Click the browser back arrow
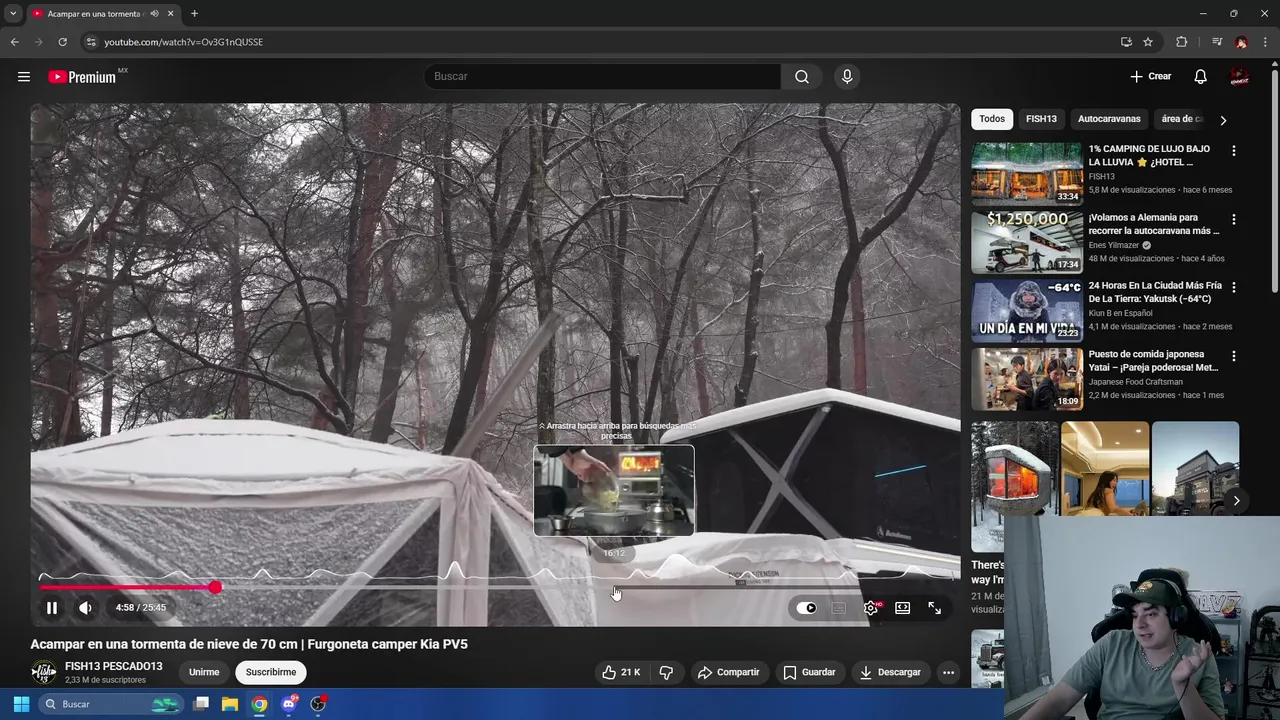The width and height of the screenshot is (1280, 720). coord(14,42)
